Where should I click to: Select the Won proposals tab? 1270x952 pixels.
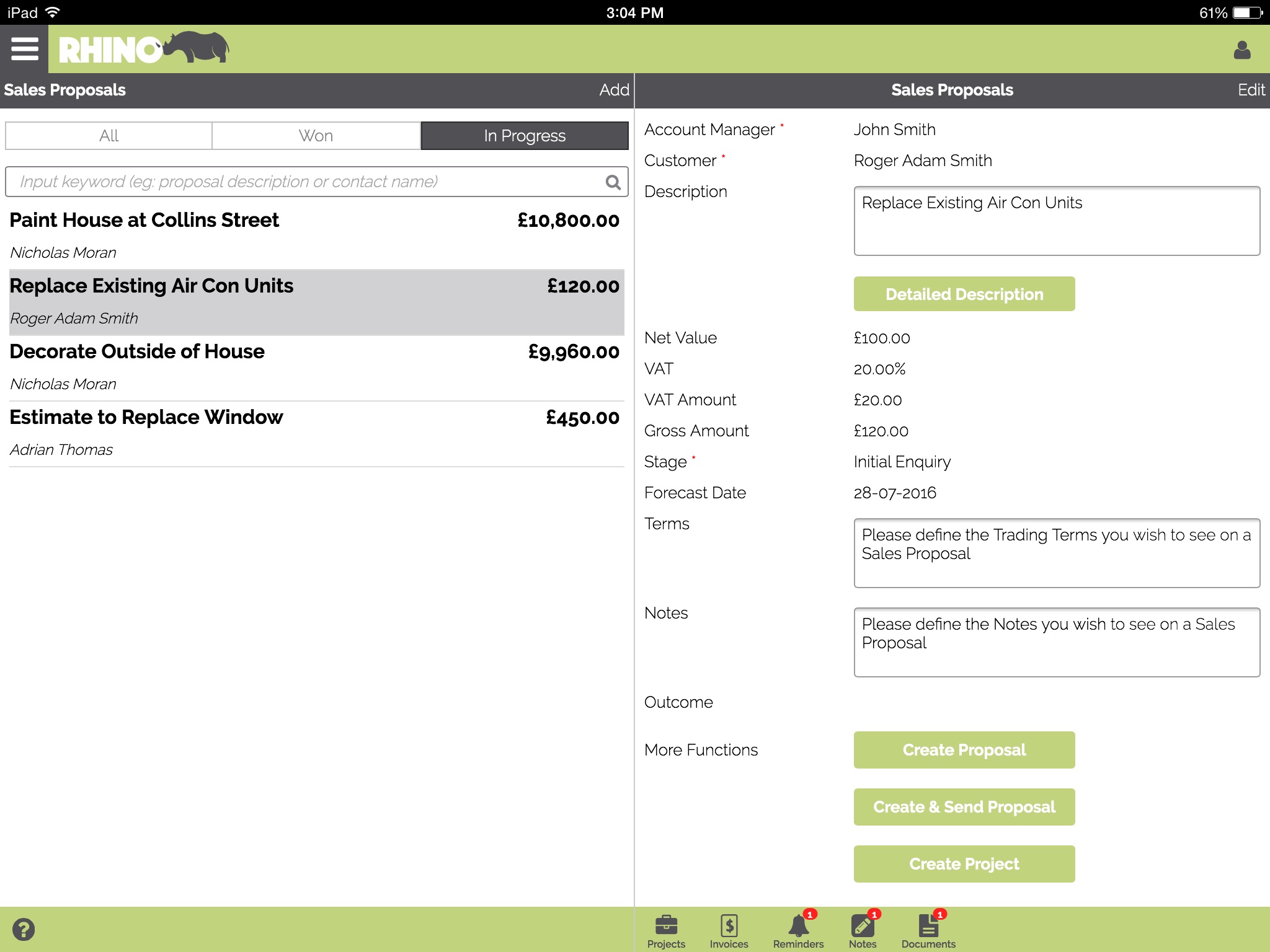click(316, 135)
